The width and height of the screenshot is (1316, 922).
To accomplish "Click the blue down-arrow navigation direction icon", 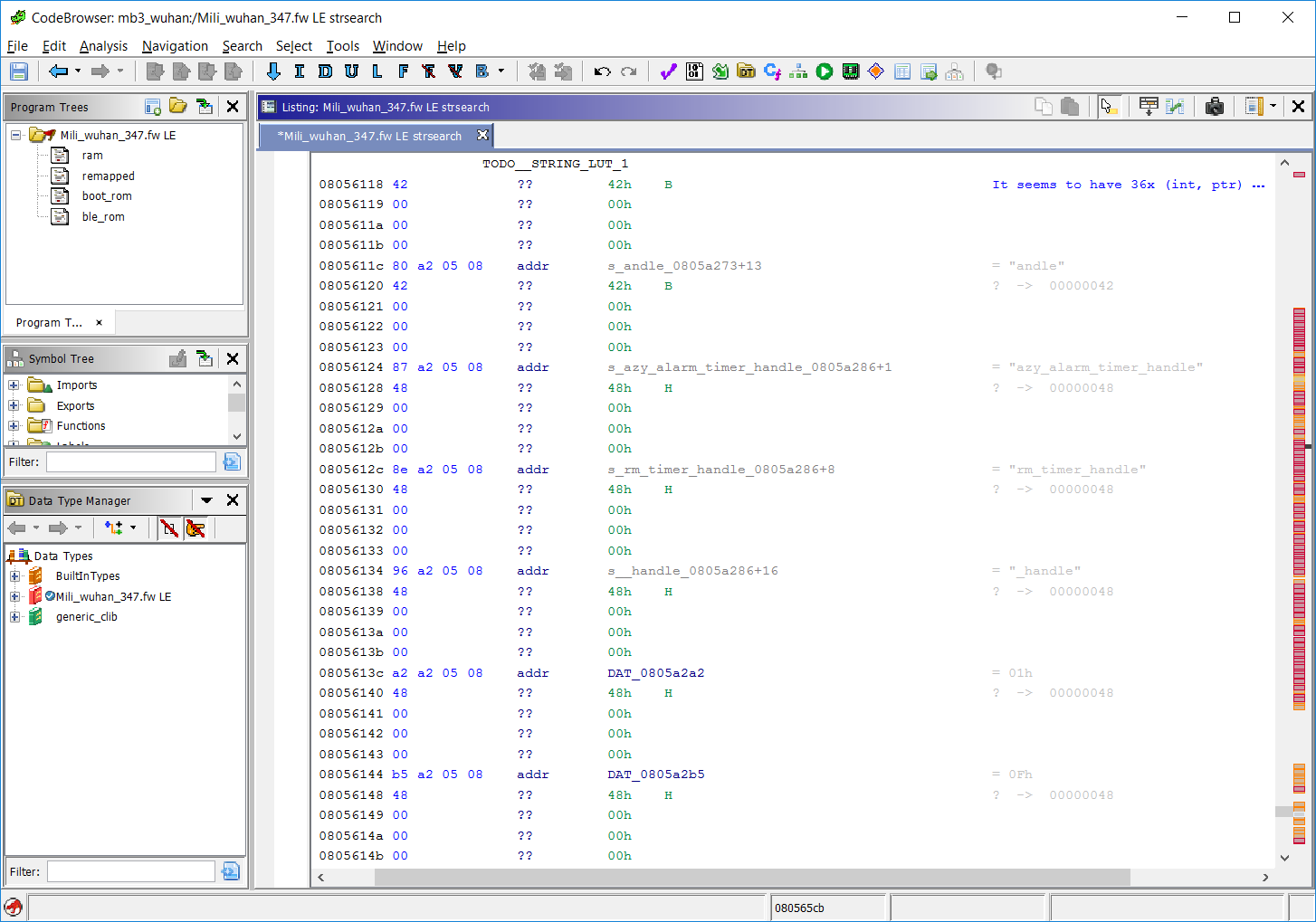I will click(x=273, y=71).
